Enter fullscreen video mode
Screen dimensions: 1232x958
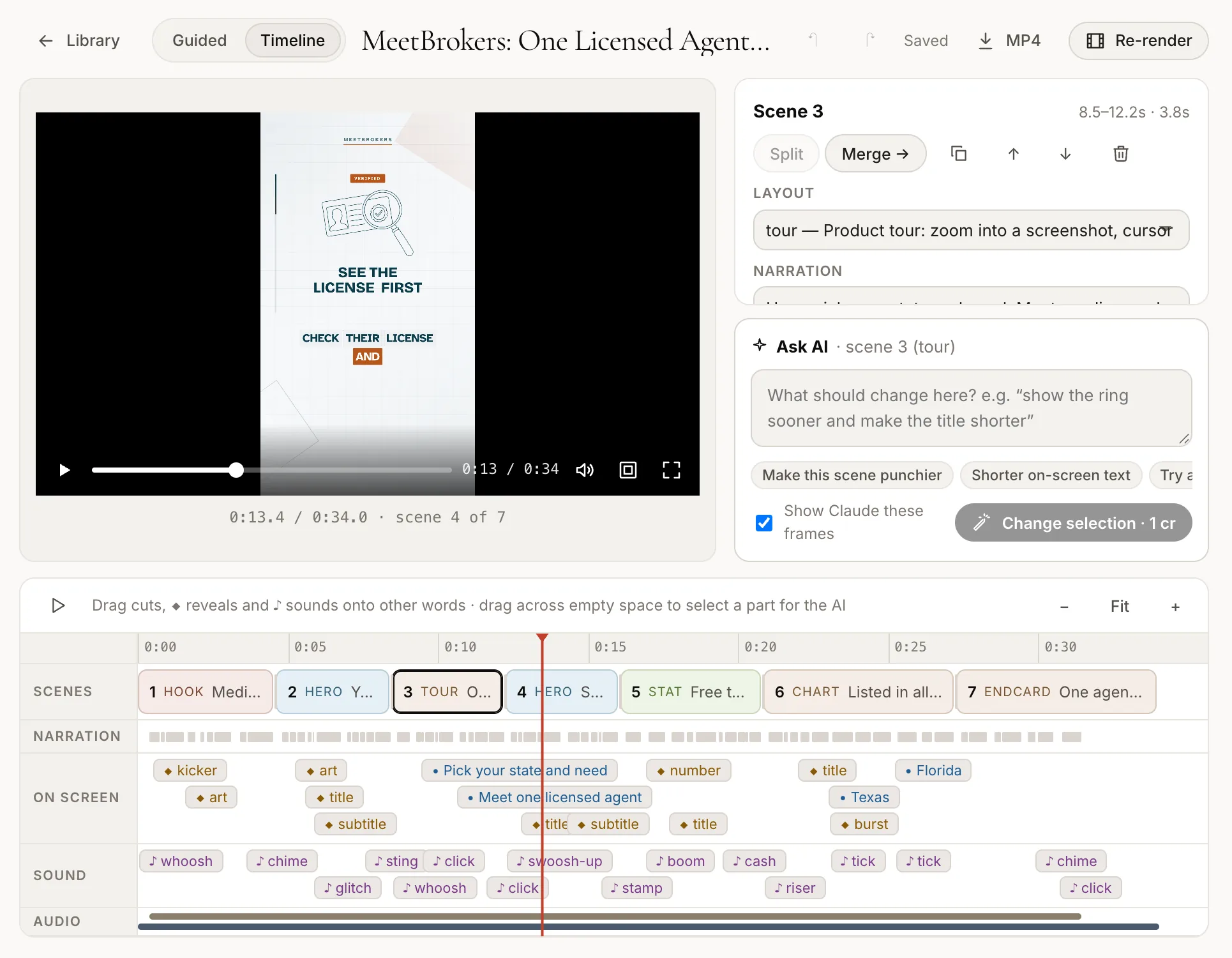672,470
